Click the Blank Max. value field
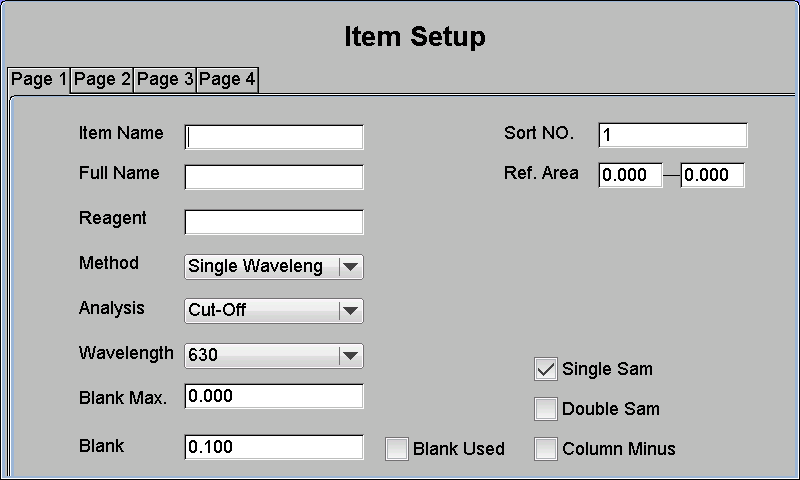Viewport: 800px width, 480px height. [x=274, y=396]
